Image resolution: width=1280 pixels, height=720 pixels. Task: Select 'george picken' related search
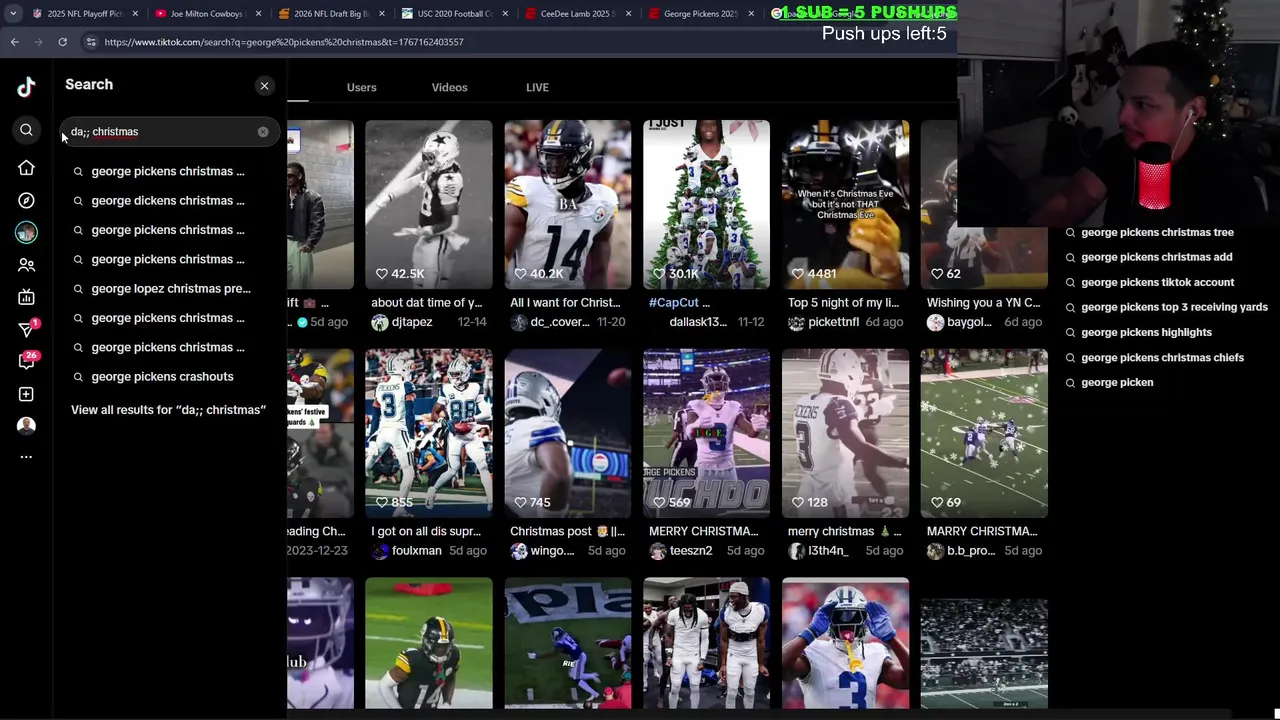click(x=1117, y=382)
